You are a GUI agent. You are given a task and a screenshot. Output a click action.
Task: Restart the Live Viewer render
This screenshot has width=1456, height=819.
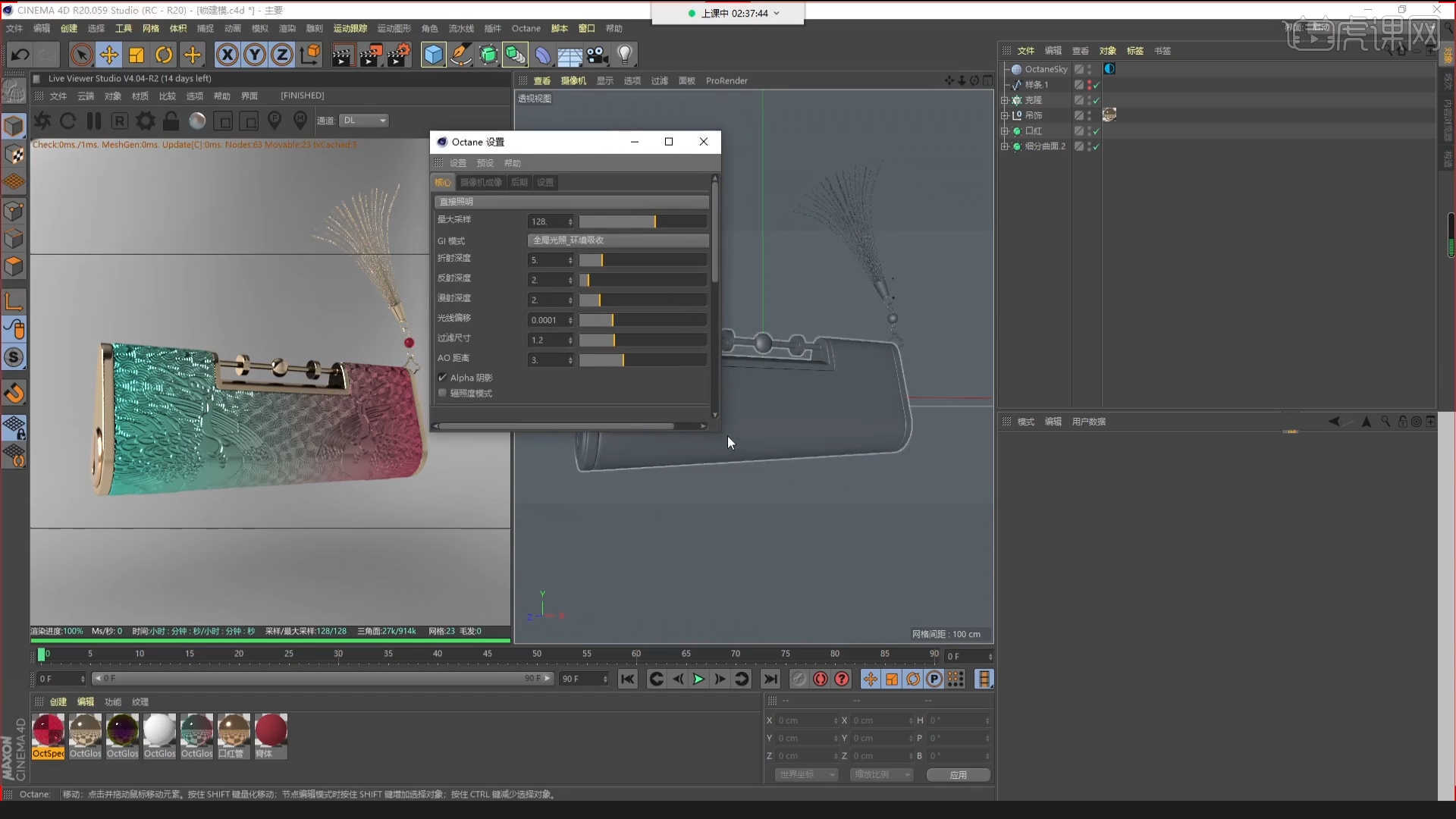point(67,121)
